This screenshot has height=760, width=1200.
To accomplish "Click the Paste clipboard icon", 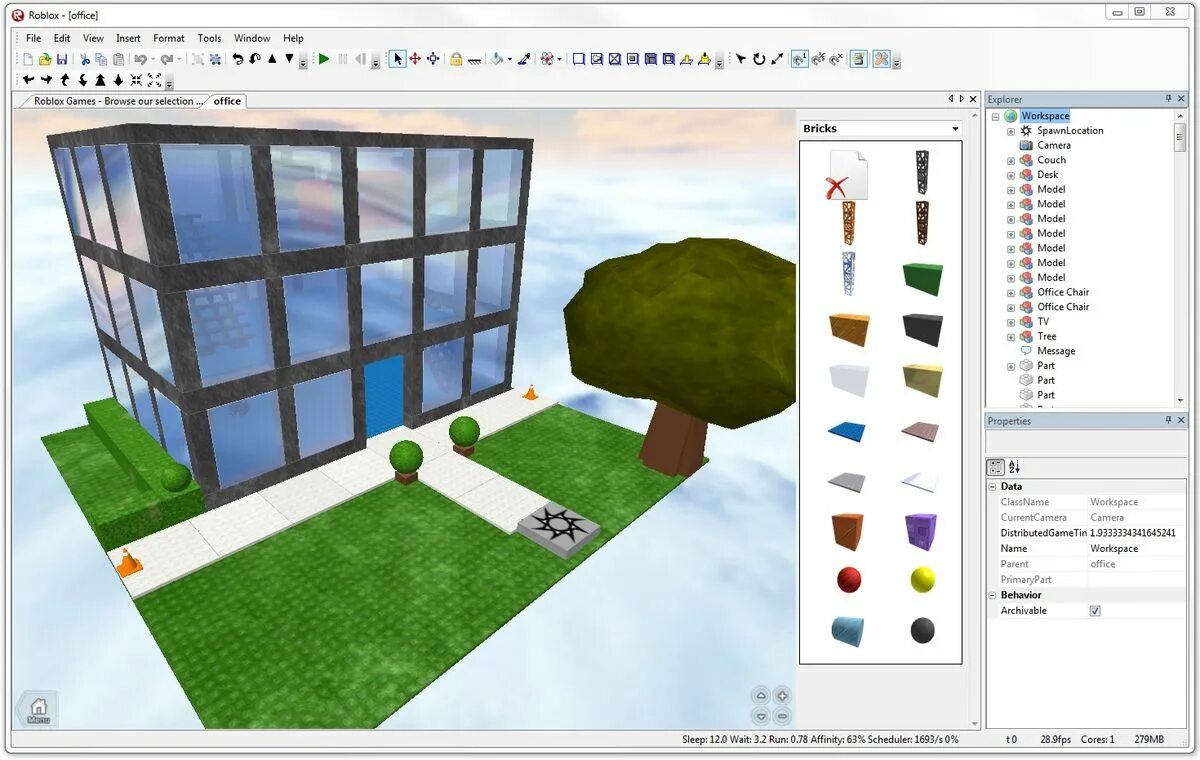I will point(119,59).
